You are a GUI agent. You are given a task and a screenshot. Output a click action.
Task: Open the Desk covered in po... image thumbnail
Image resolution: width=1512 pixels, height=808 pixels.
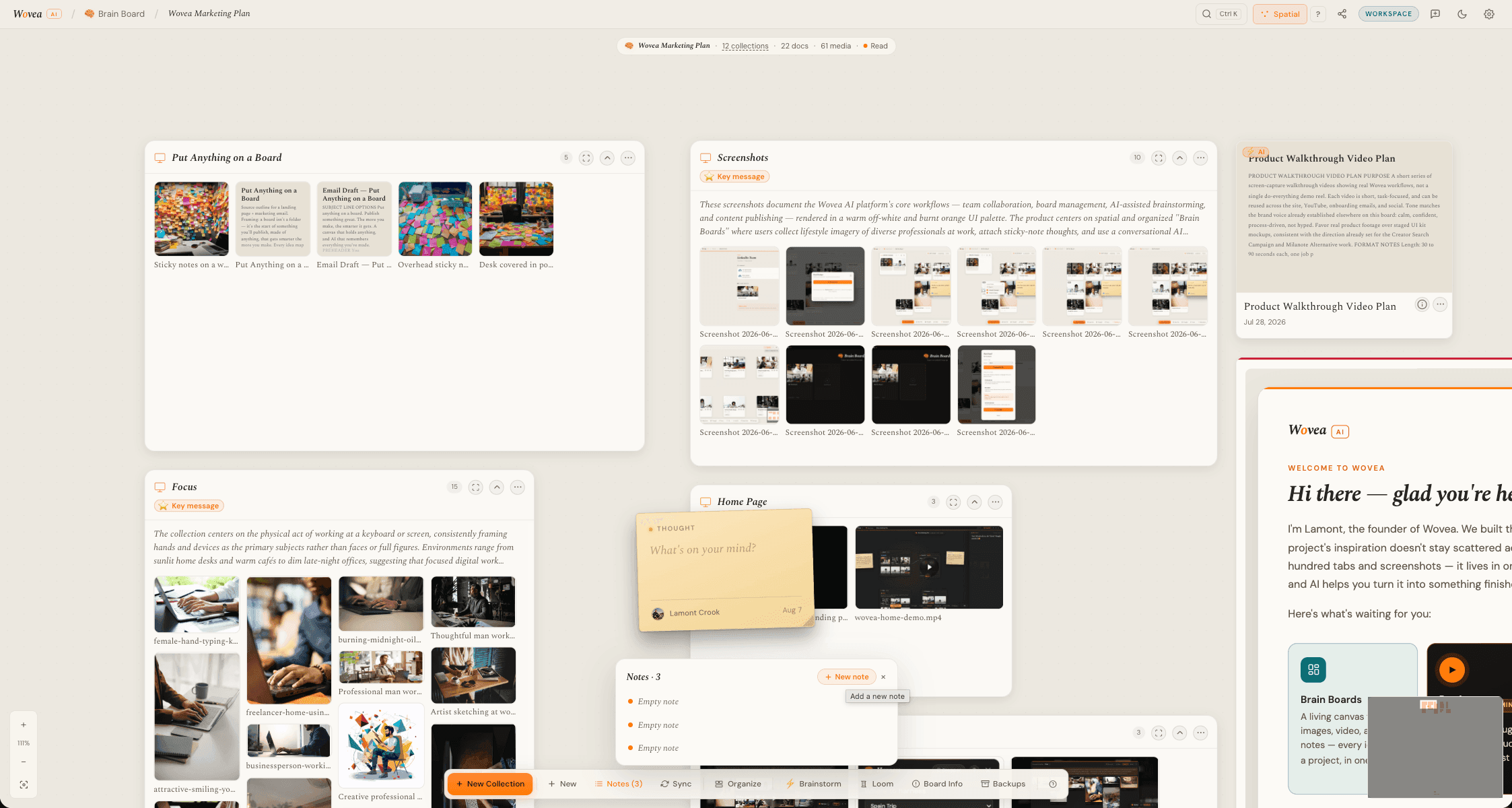tap(516, 219)
